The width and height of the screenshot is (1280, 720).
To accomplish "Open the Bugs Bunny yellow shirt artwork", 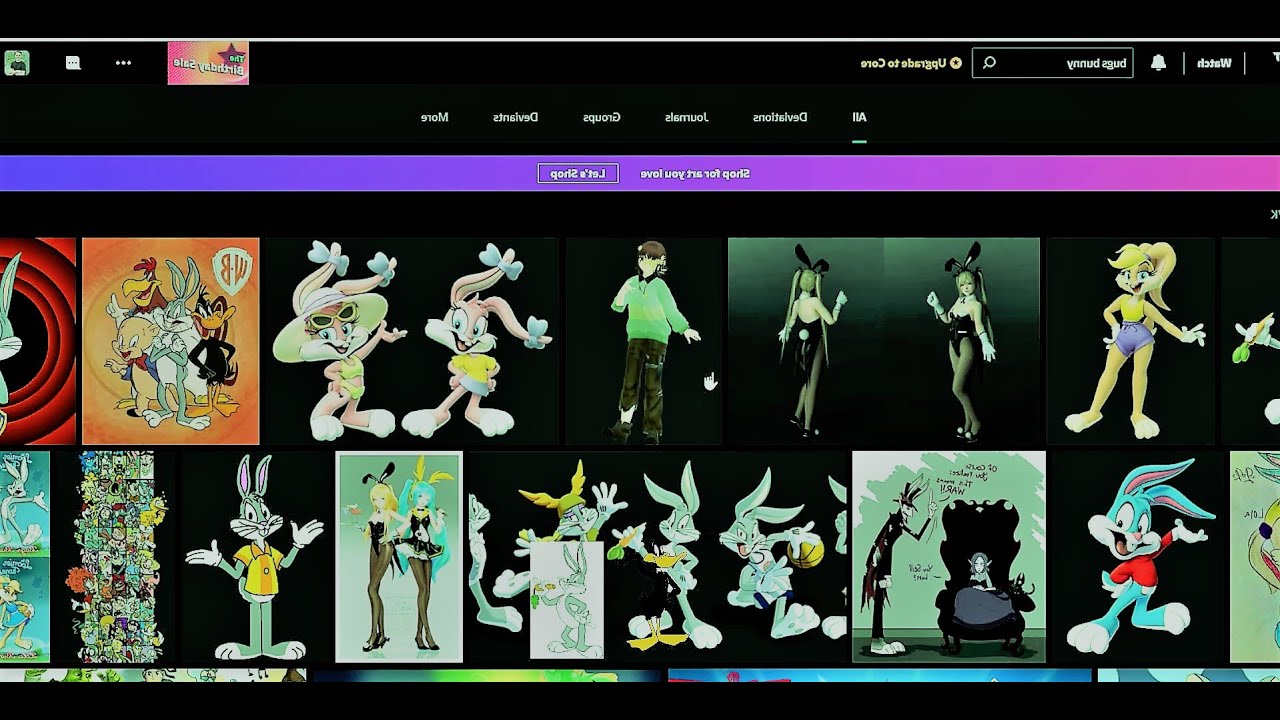I will pyautogui.click(x=256, y=557).
